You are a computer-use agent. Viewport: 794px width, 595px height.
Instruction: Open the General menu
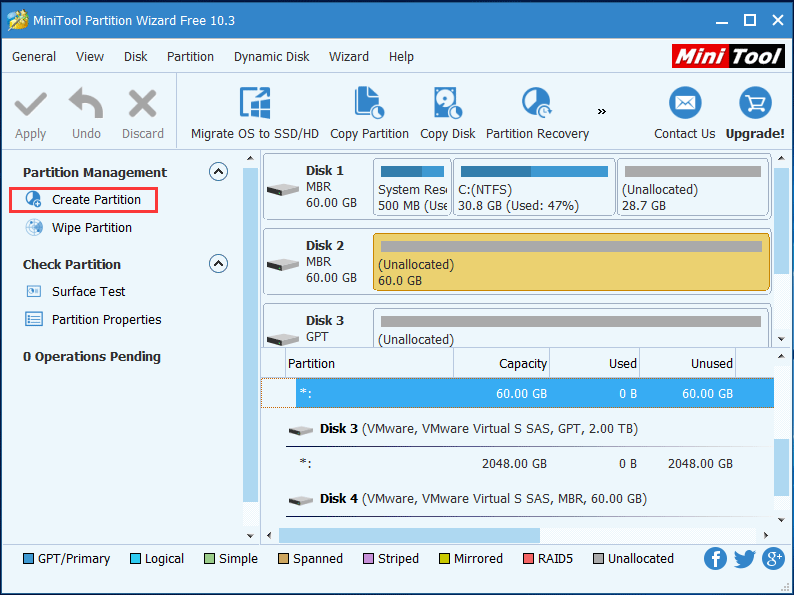point(34,57)
